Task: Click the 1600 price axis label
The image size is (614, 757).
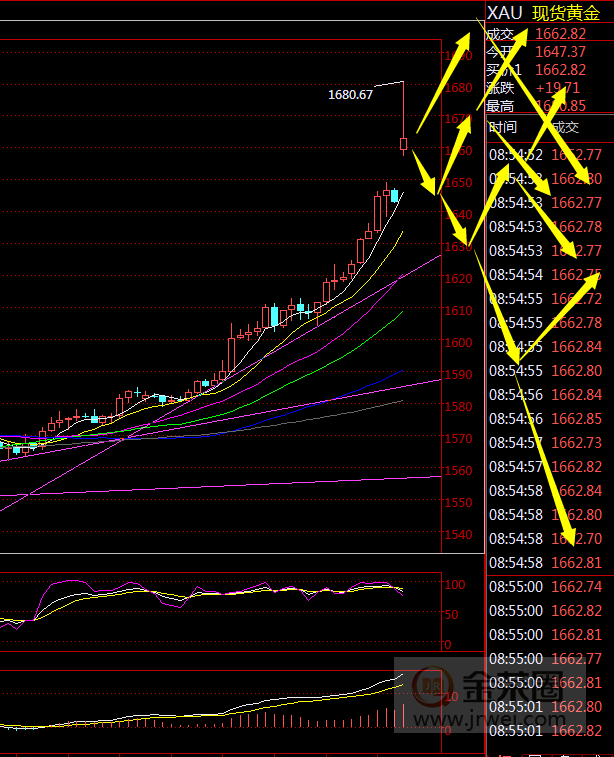Action: point(458,343)
